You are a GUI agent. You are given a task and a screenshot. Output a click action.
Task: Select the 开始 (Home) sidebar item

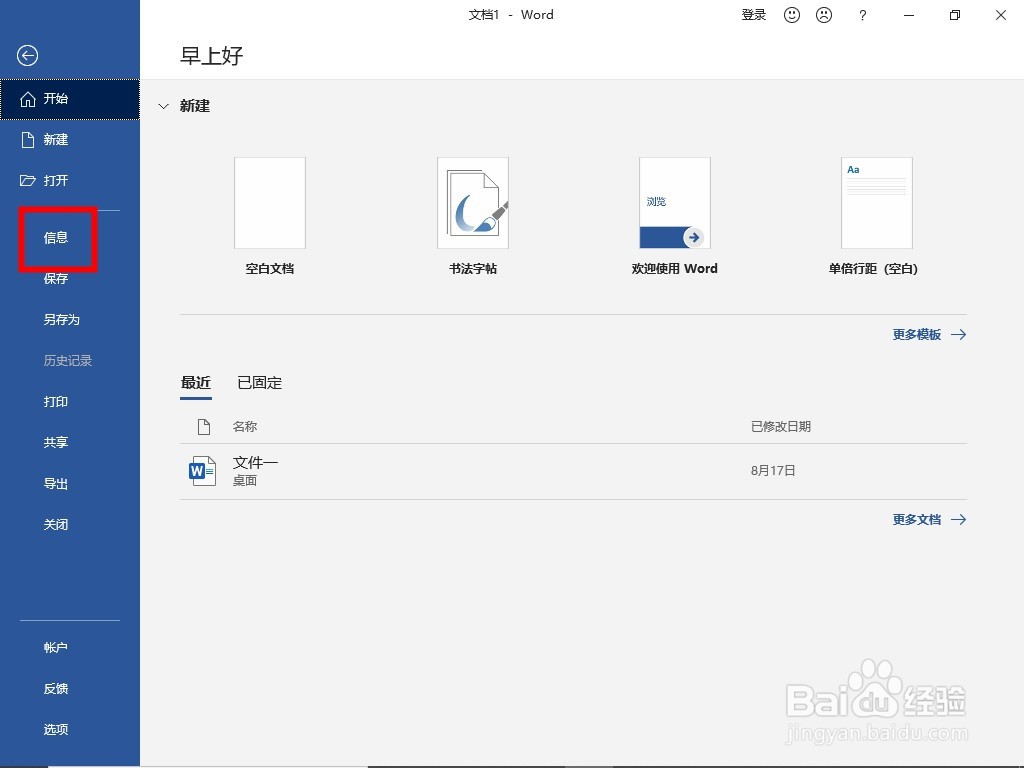55,99
